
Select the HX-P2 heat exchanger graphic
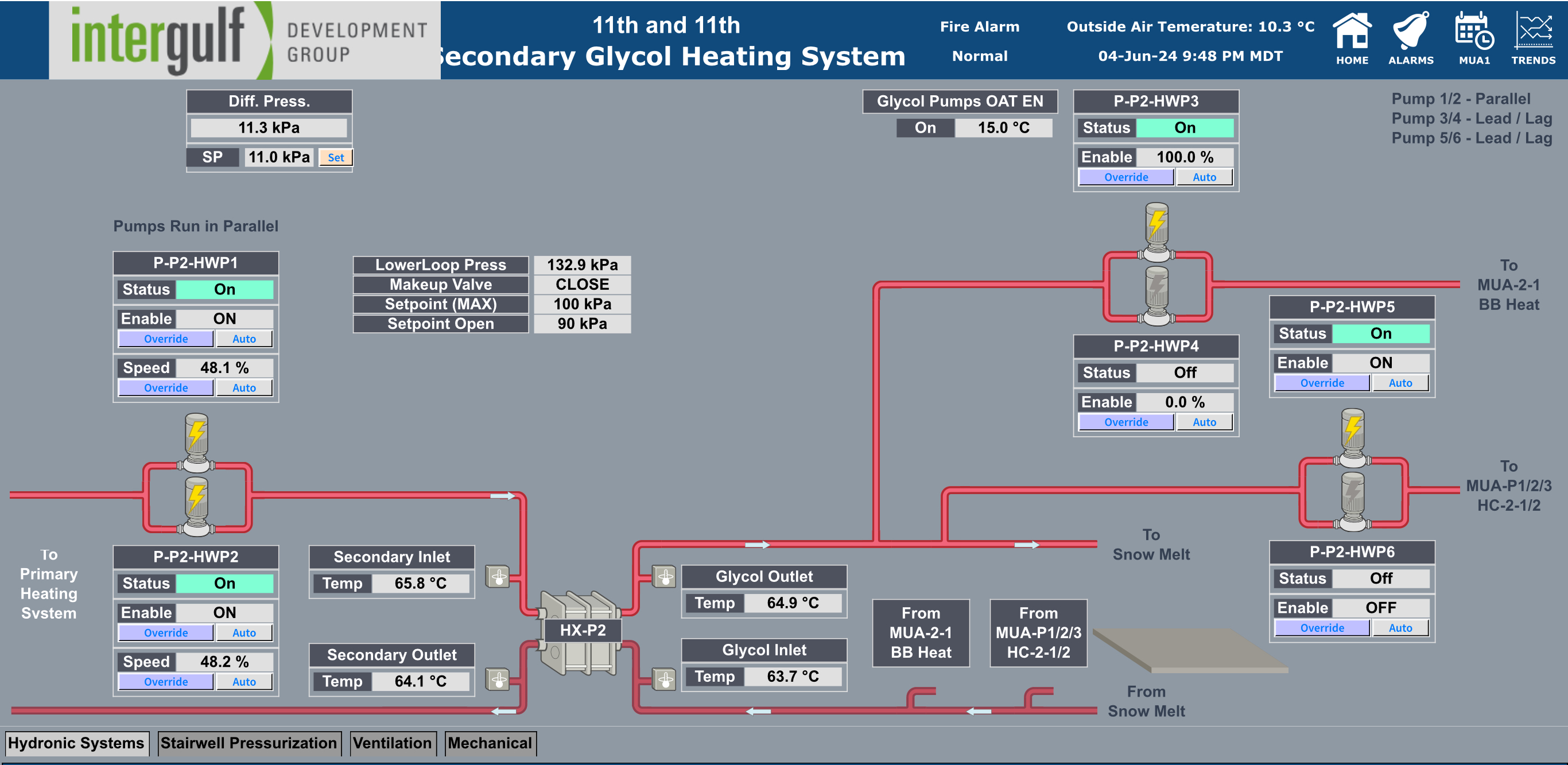581,632
